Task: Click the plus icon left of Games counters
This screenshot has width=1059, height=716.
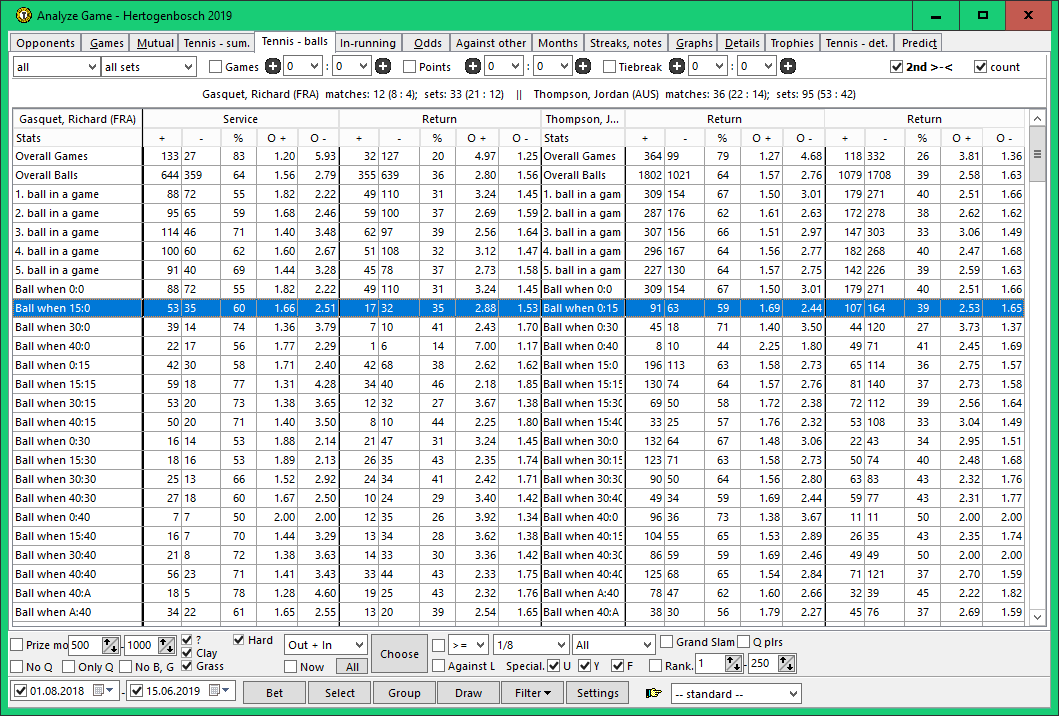Action: pyautogui.click(x=273, y=67)
